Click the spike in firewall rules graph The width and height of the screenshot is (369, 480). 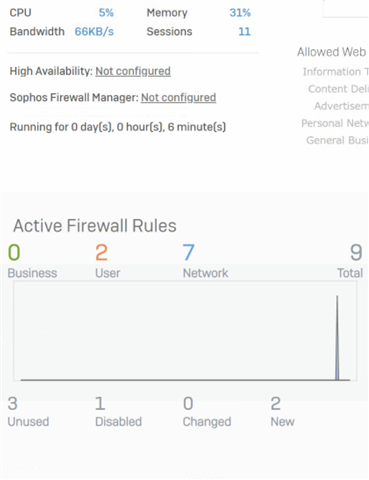pos(337,337)
